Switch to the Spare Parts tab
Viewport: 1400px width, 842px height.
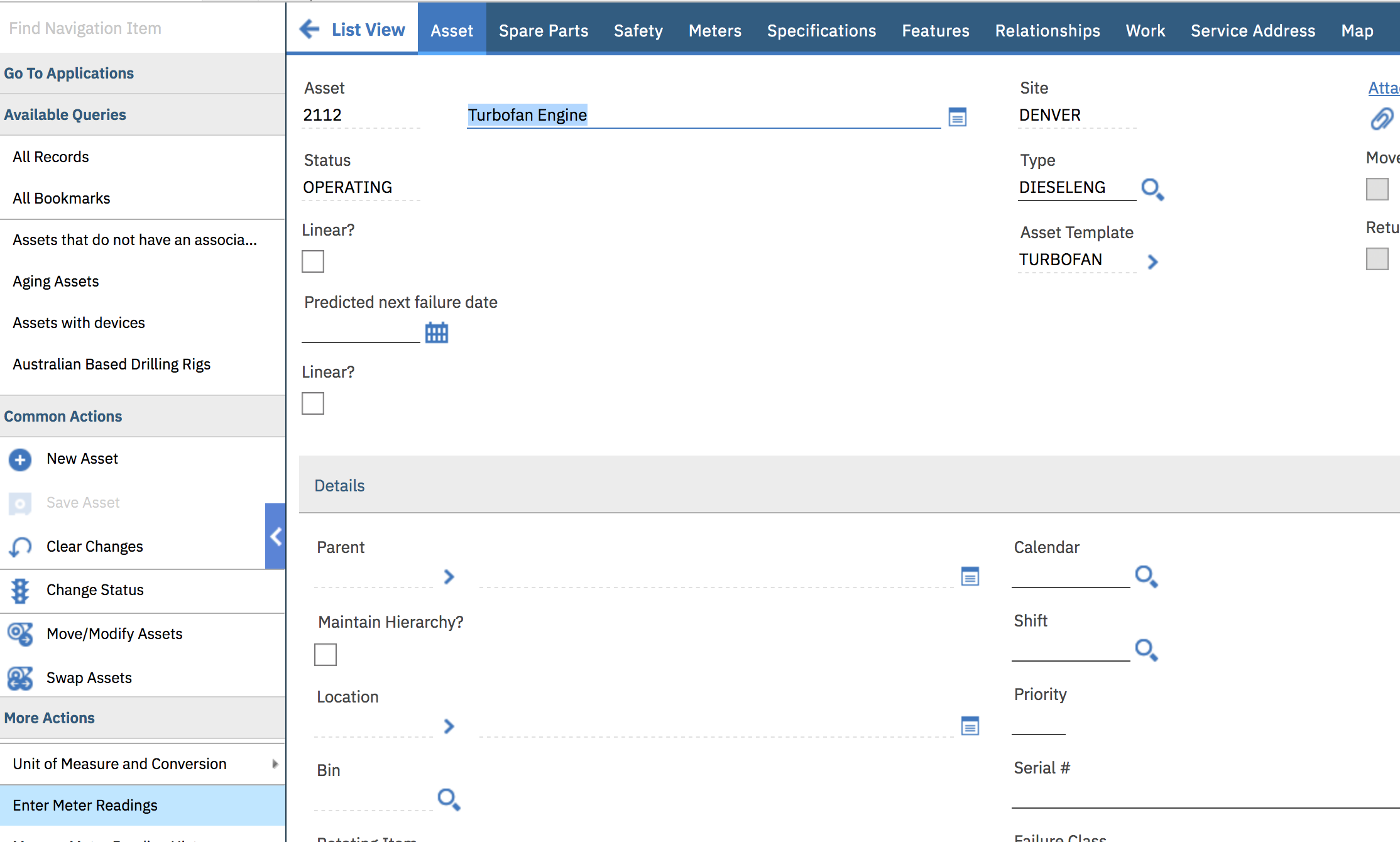[x=544, y=30]
